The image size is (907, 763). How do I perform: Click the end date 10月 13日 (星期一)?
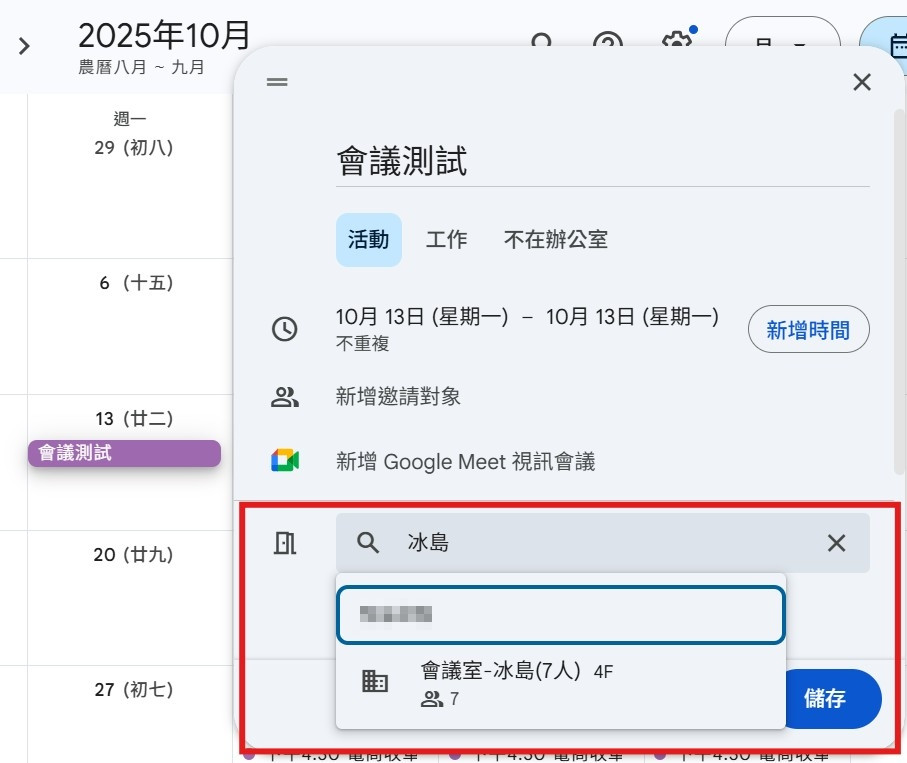pos(632,317)
